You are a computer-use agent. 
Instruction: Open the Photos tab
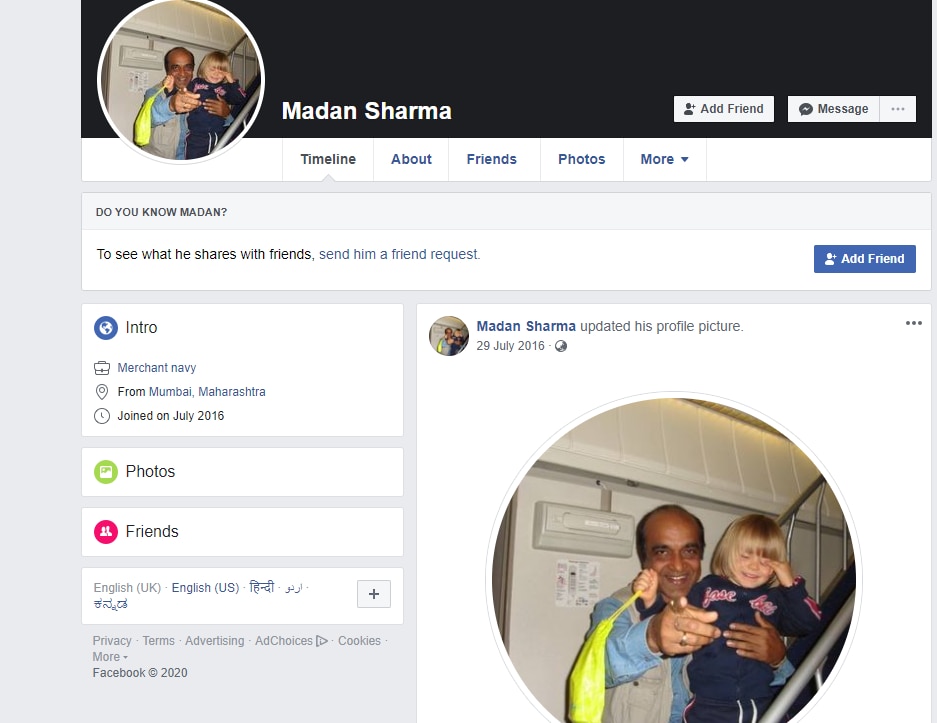(x=581, y=160)
